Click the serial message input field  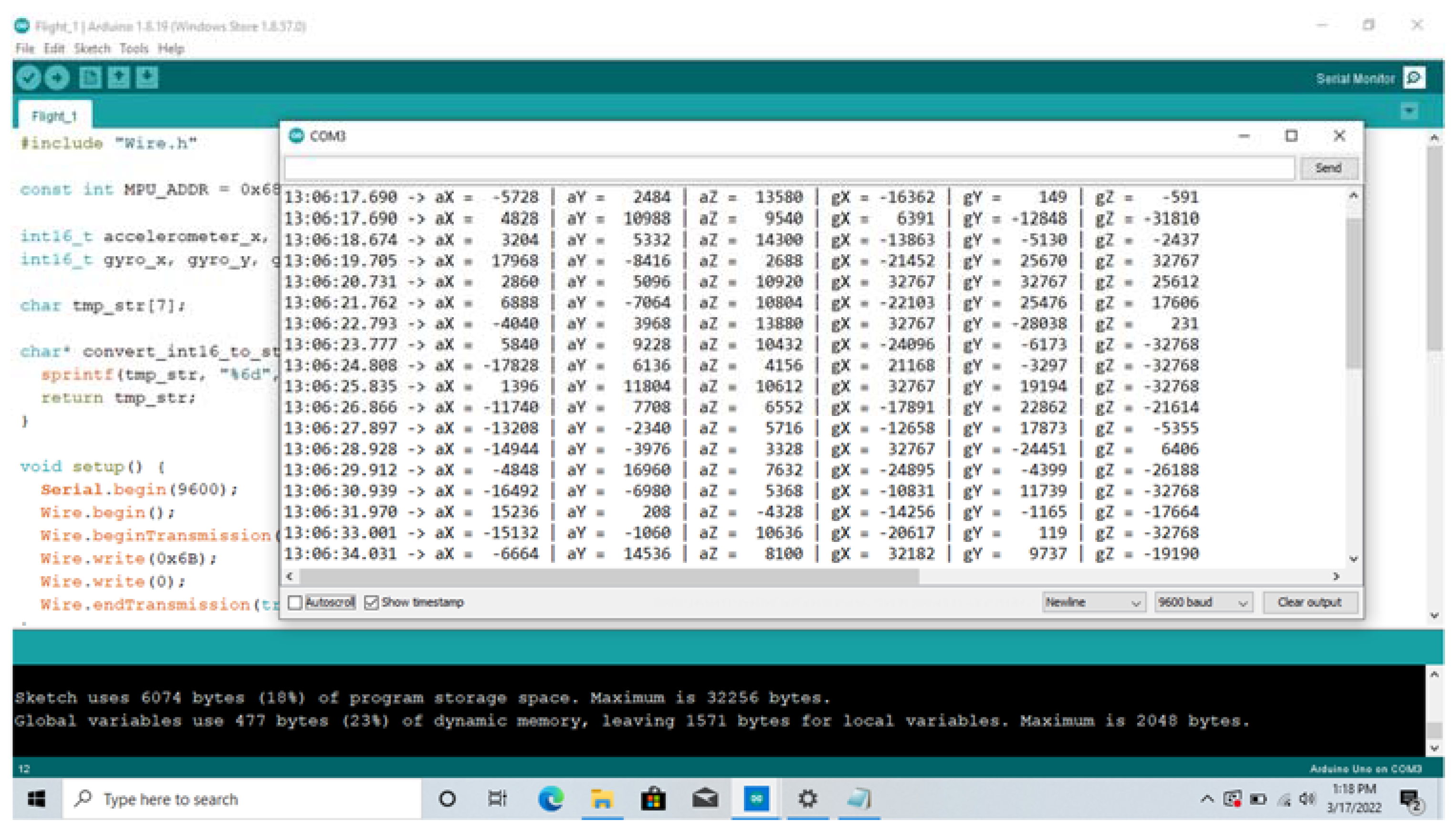pos(788,168)
